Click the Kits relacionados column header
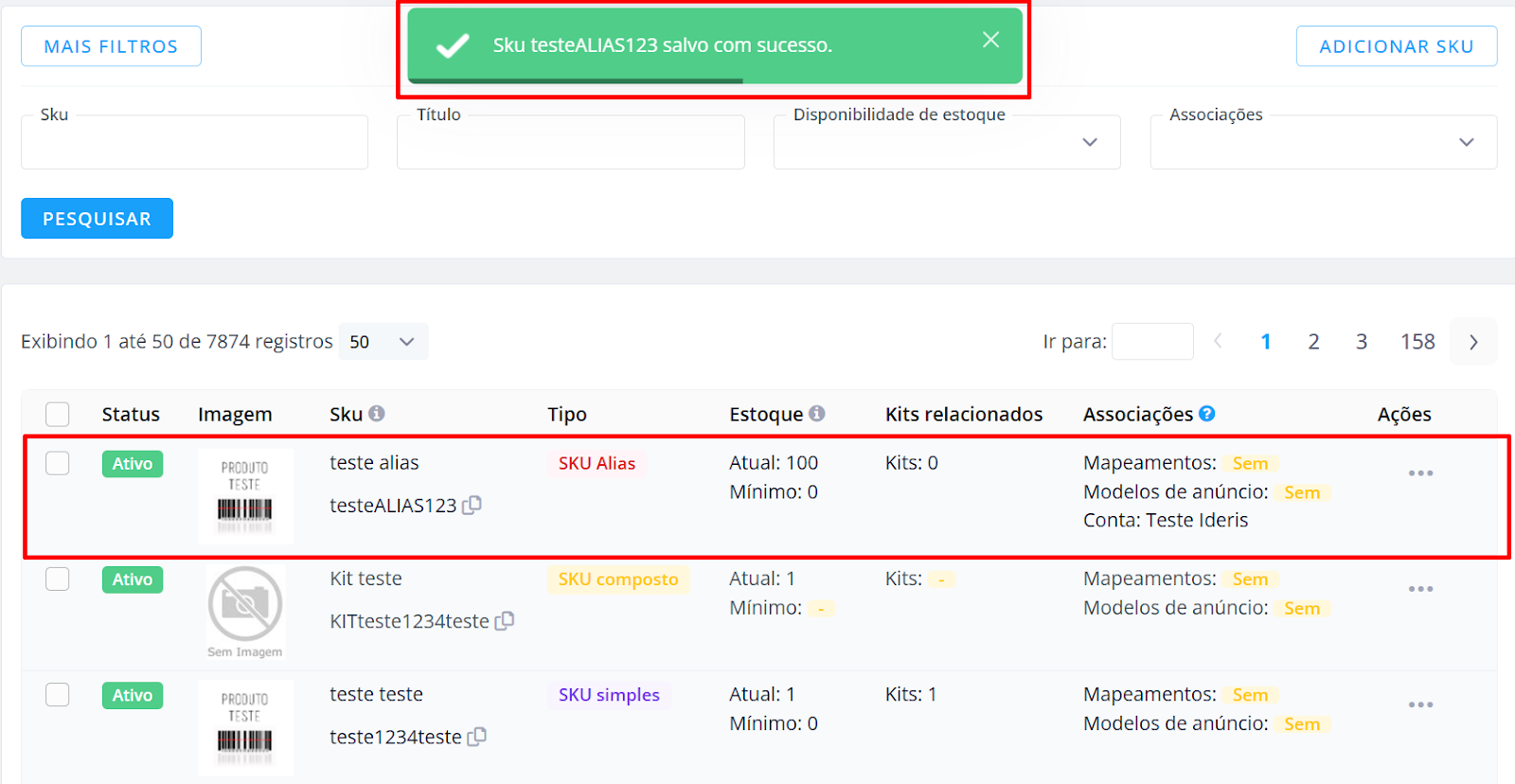Viewport: 1515px width, 784px height. click(964, 414)
